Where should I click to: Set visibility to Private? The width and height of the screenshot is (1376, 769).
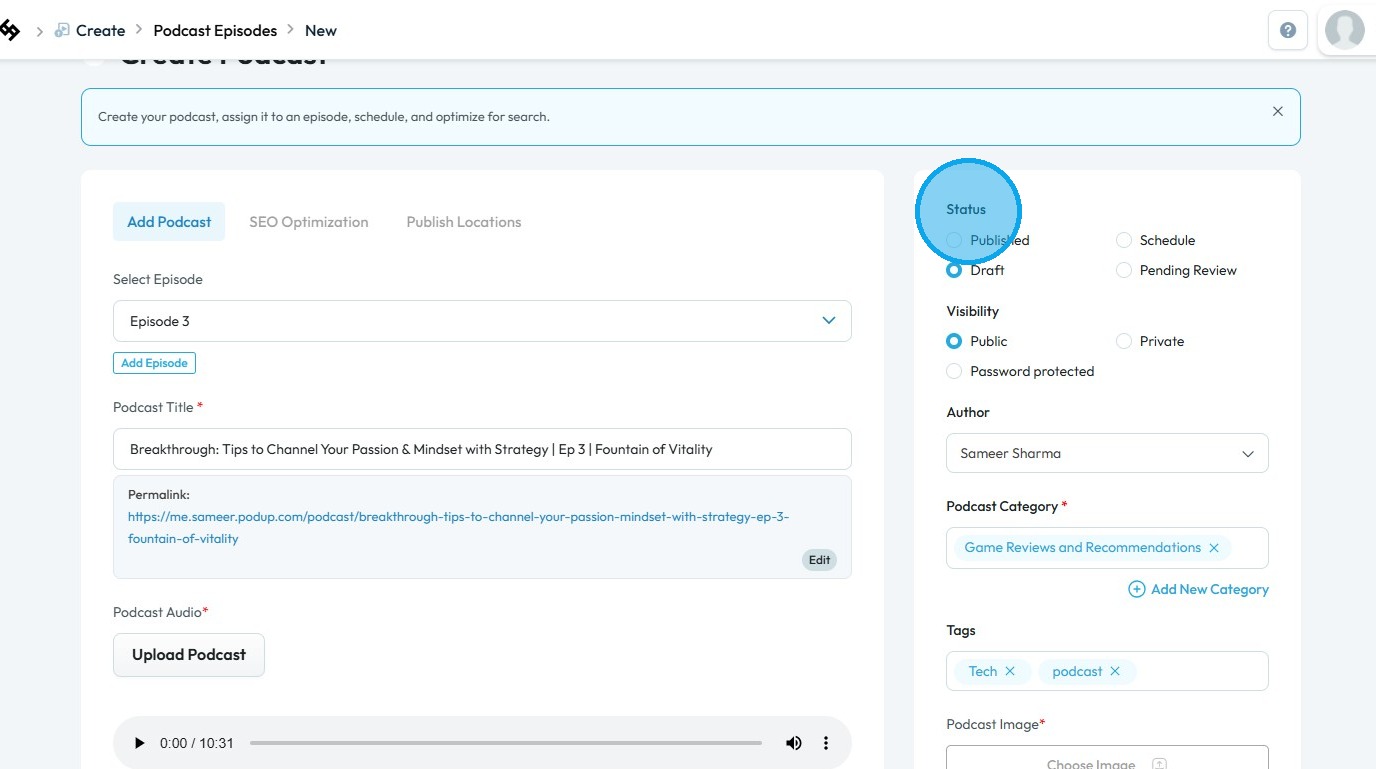point(1124,341)
